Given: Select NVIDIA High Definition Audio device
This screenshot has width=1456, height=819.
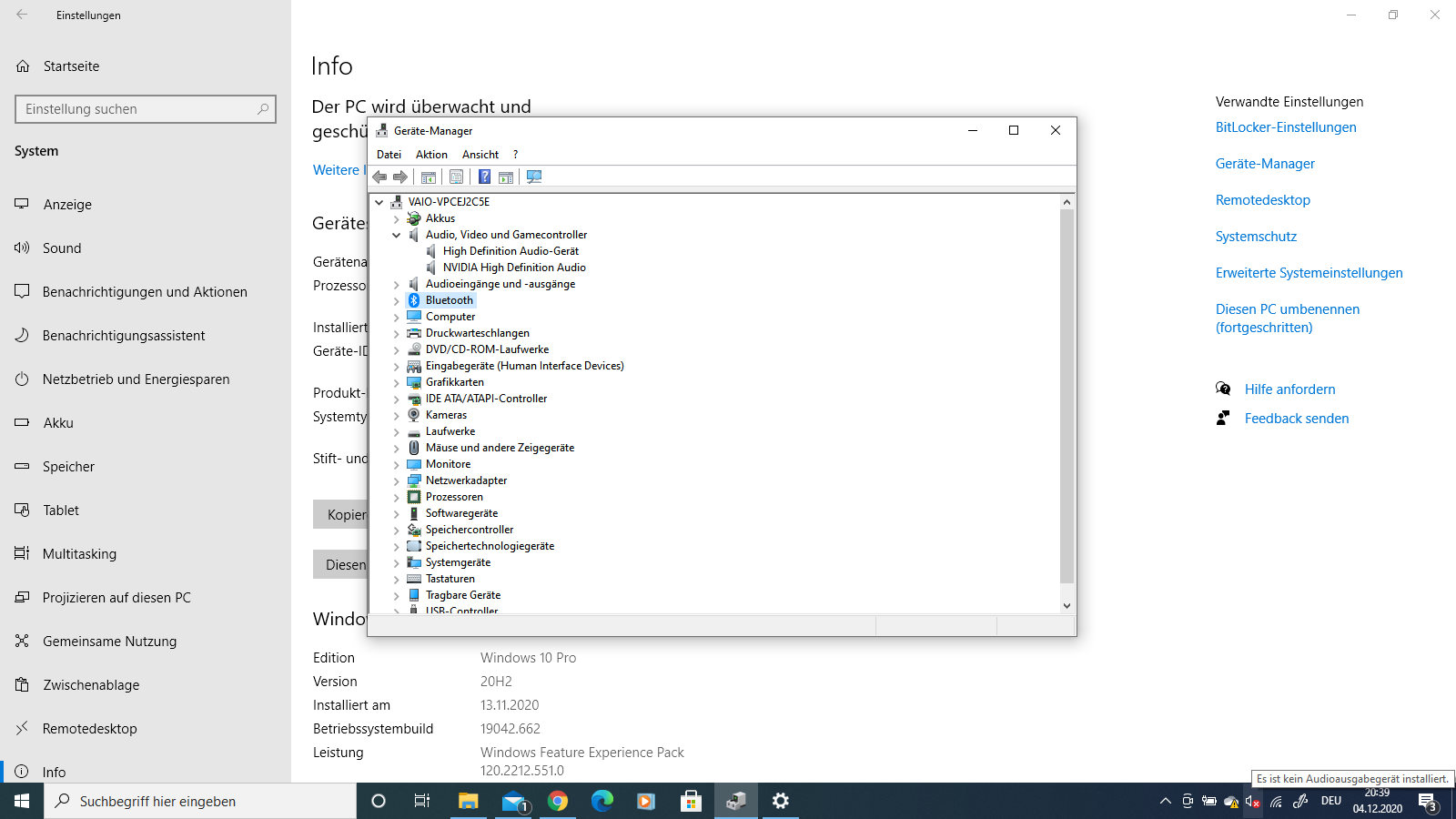Looking at the screenshot, I should pyautogui.click(x=514, y=268).
